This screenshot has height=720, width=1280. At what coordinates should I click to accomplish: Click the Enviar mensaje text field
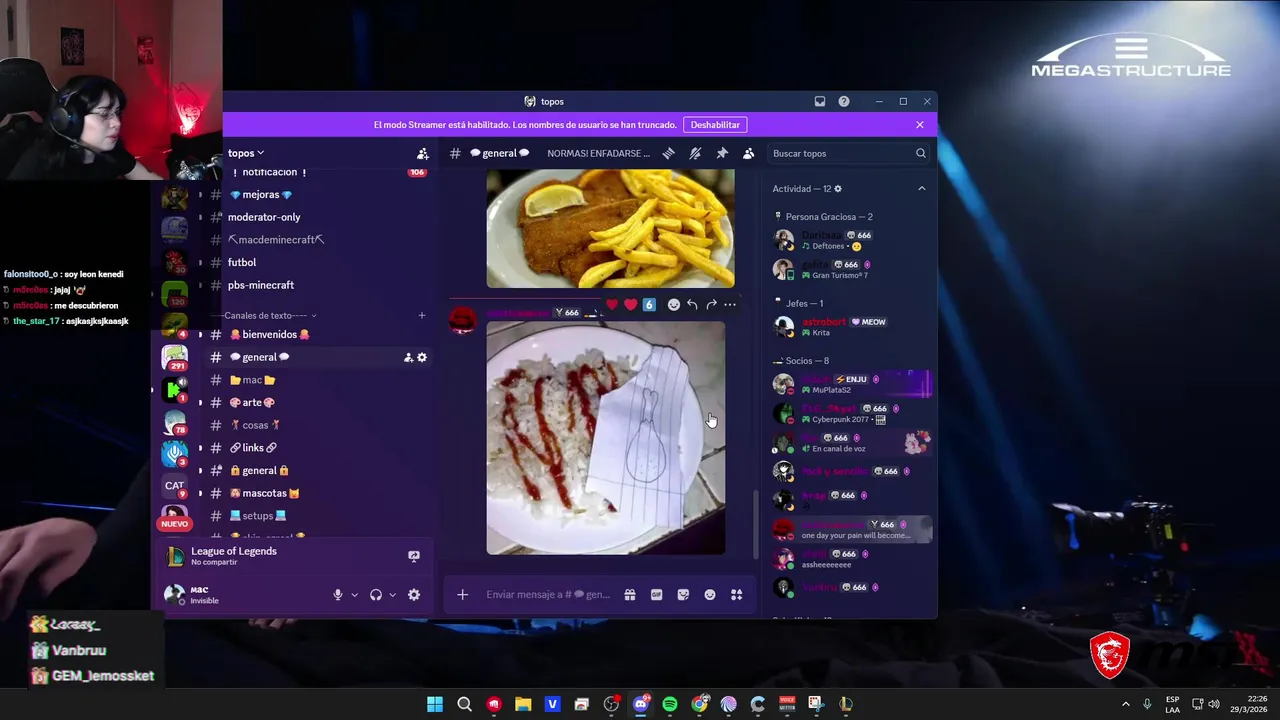(548, 595)
